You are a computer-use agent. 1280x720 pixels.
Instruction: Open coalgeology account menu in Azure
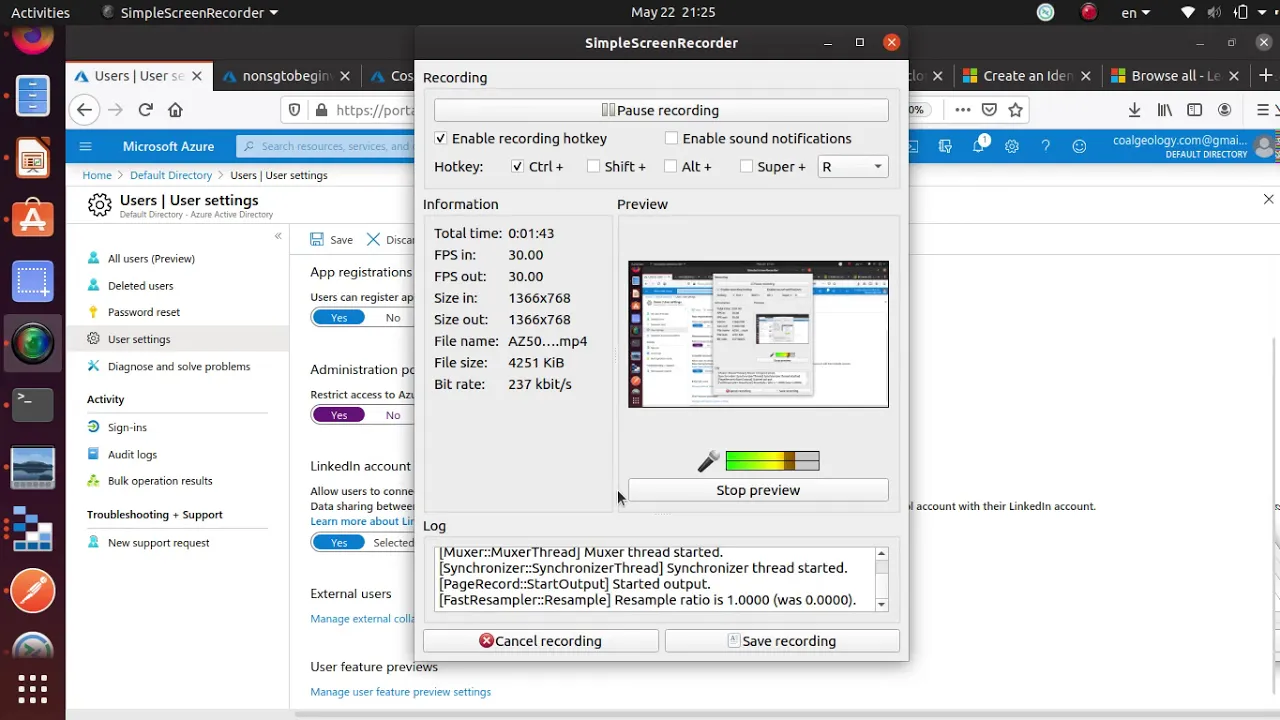[1195, 146]
